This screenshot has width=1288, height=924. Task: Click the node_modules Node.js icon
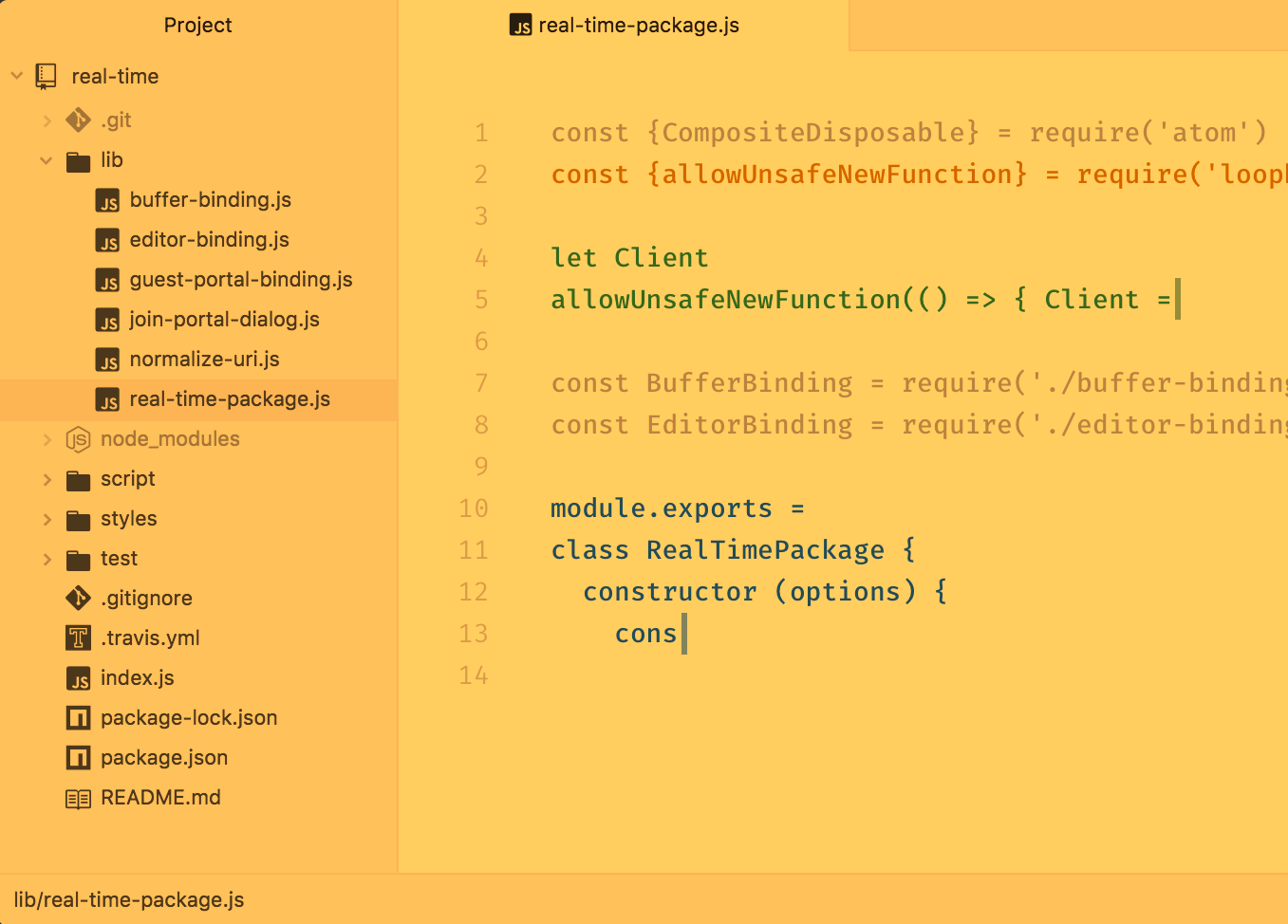point(78,439)
